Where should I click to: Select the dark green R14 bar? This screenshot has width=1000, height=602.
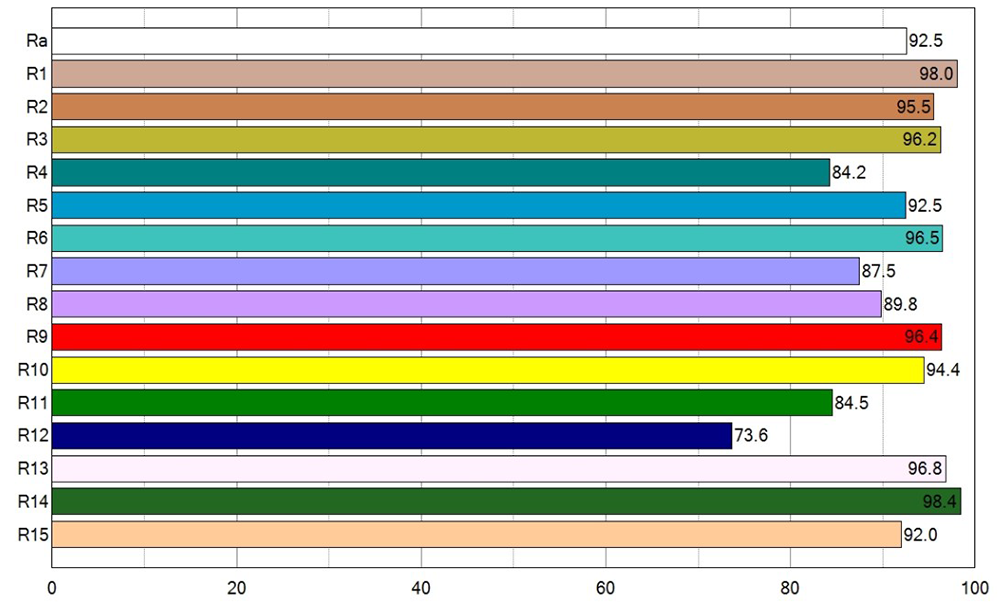tap(506, 501)
